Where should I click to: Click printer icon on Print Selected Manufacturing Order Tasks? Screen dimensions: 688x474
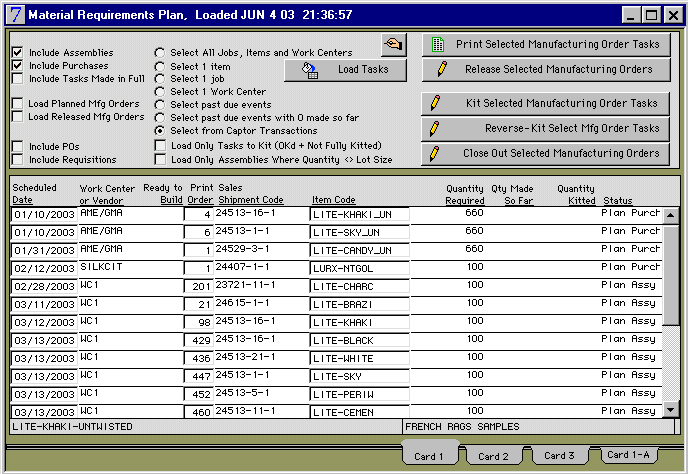tap(437, 45)
